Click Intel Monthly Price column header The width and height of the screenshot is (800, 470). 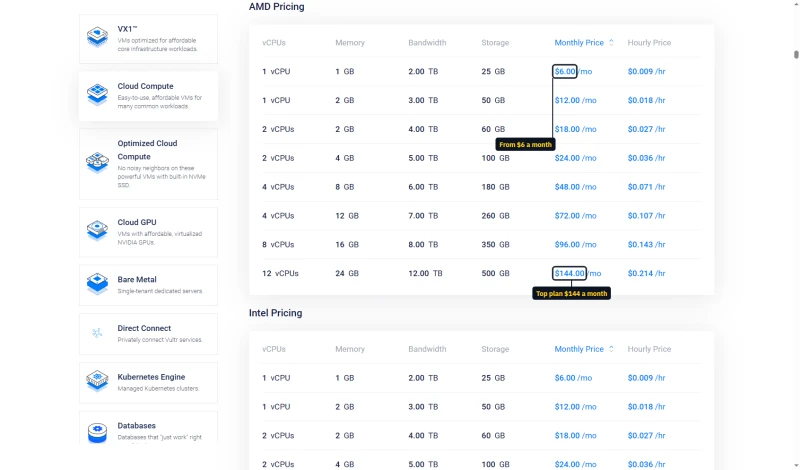tap(579, 349)
